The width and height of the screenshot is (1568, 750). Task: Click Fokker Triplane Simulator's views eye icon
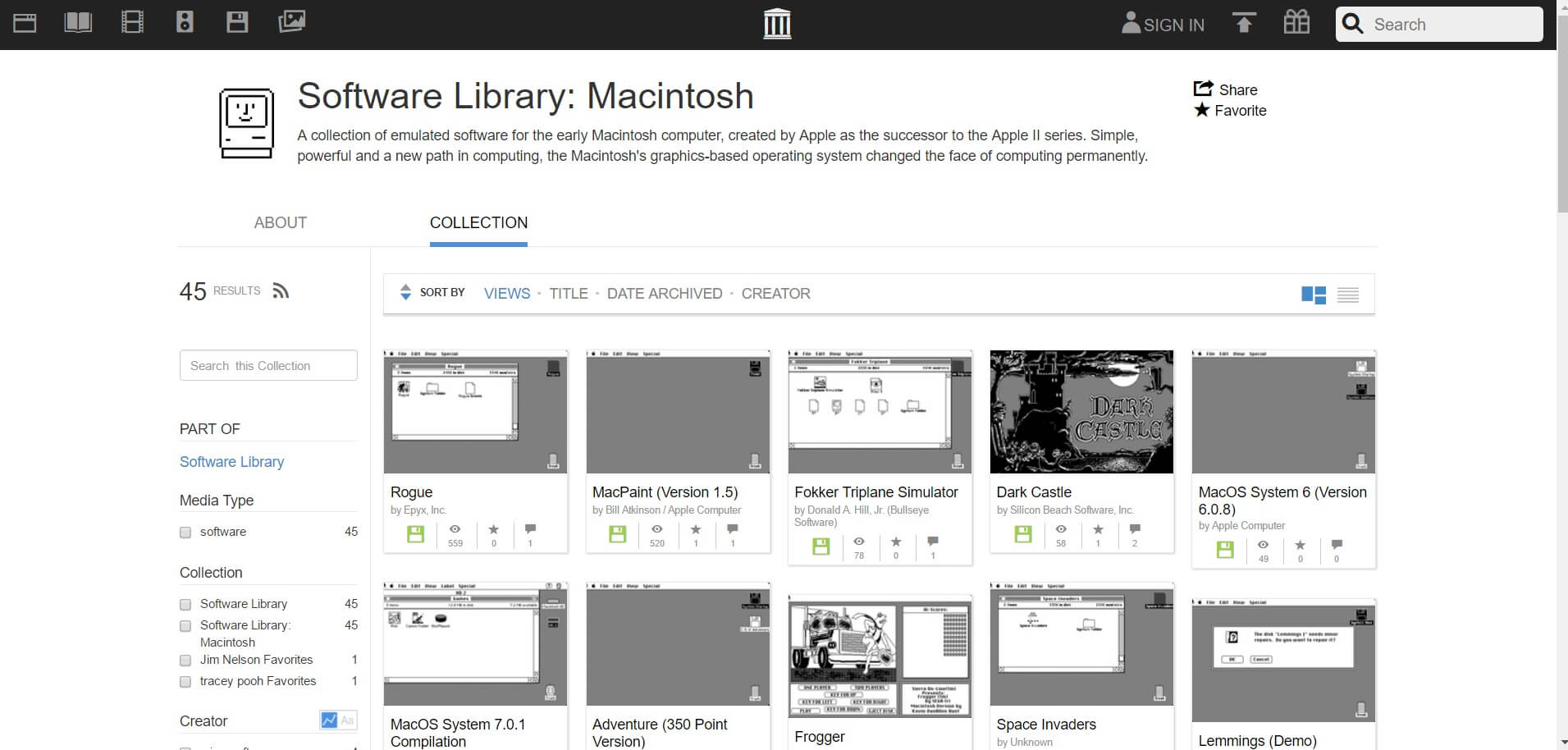[859, 542]
